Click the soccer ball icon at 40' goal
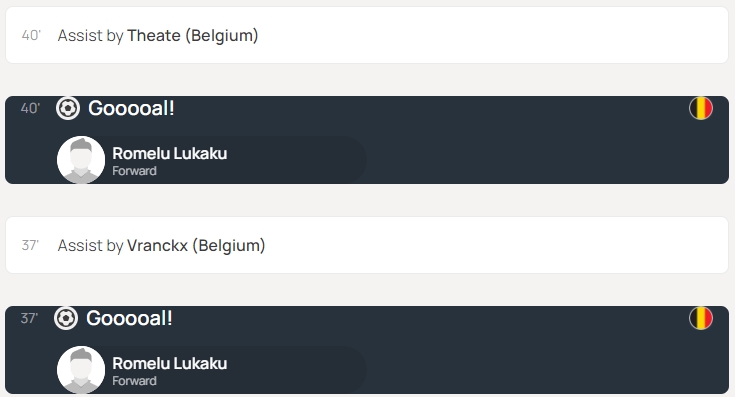 pyautogui.click(x=68, y=108)
